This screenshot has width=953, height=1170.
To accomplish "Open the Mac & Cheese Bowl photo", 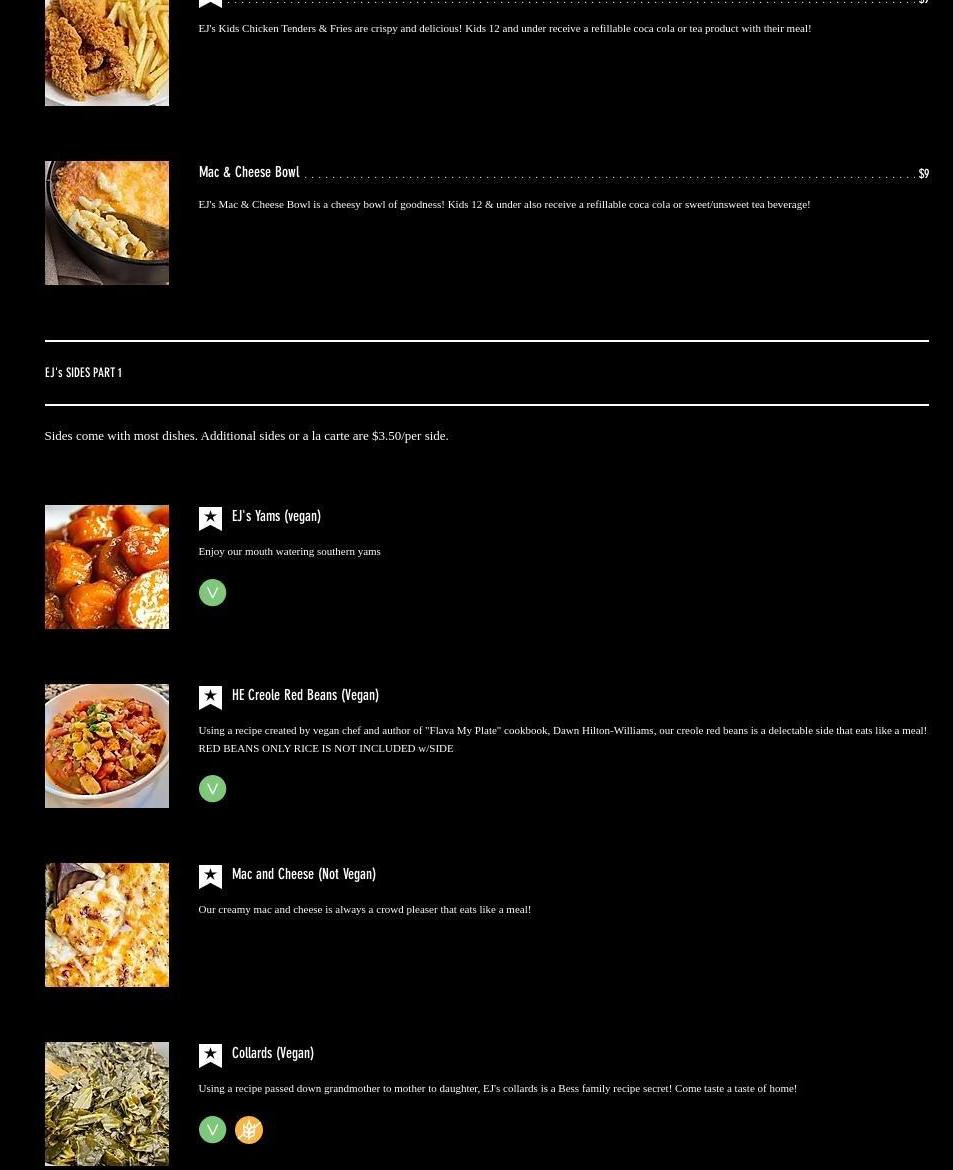I will point(107,223).
